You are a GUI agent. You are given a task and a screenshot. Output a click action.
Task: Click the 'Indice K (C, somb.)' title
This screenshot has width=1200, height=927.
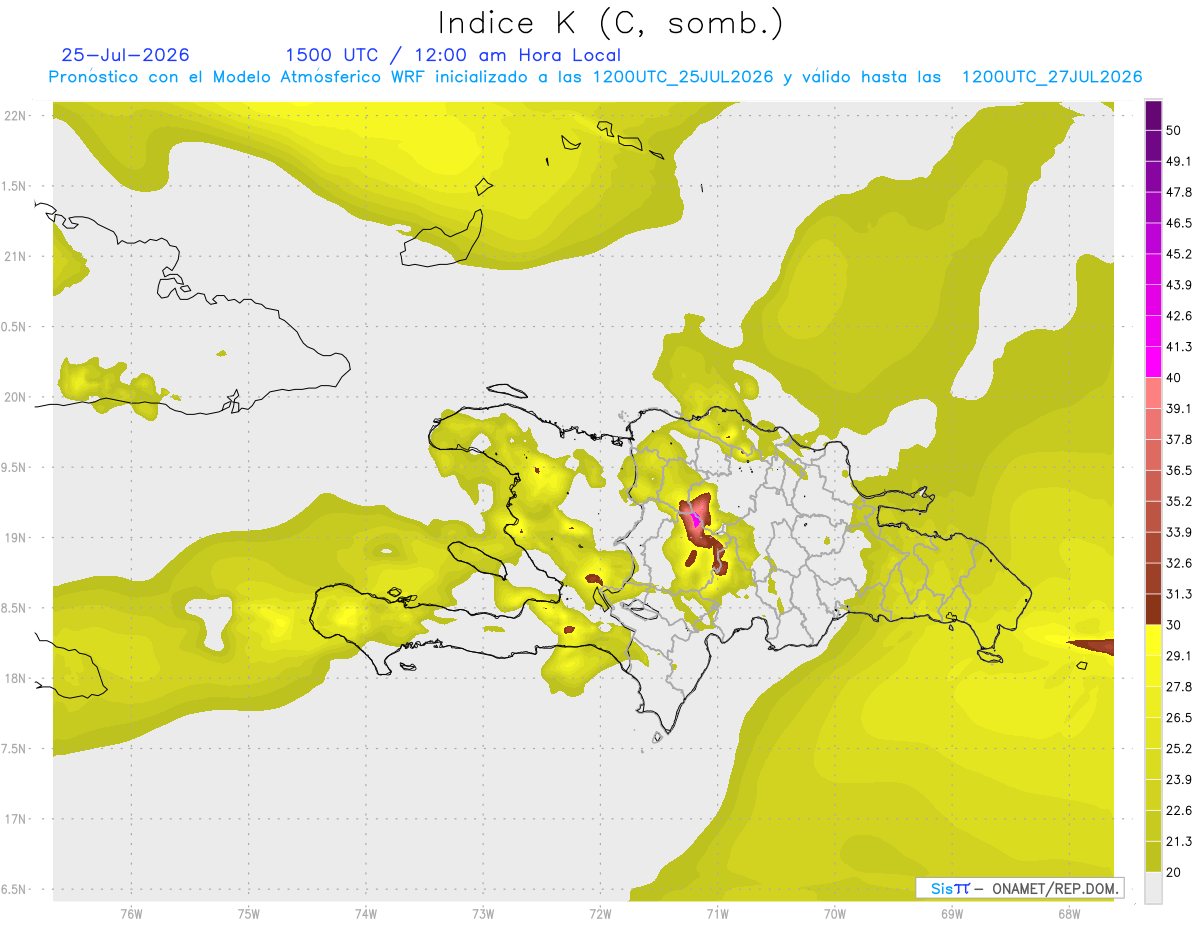point(611,23)
